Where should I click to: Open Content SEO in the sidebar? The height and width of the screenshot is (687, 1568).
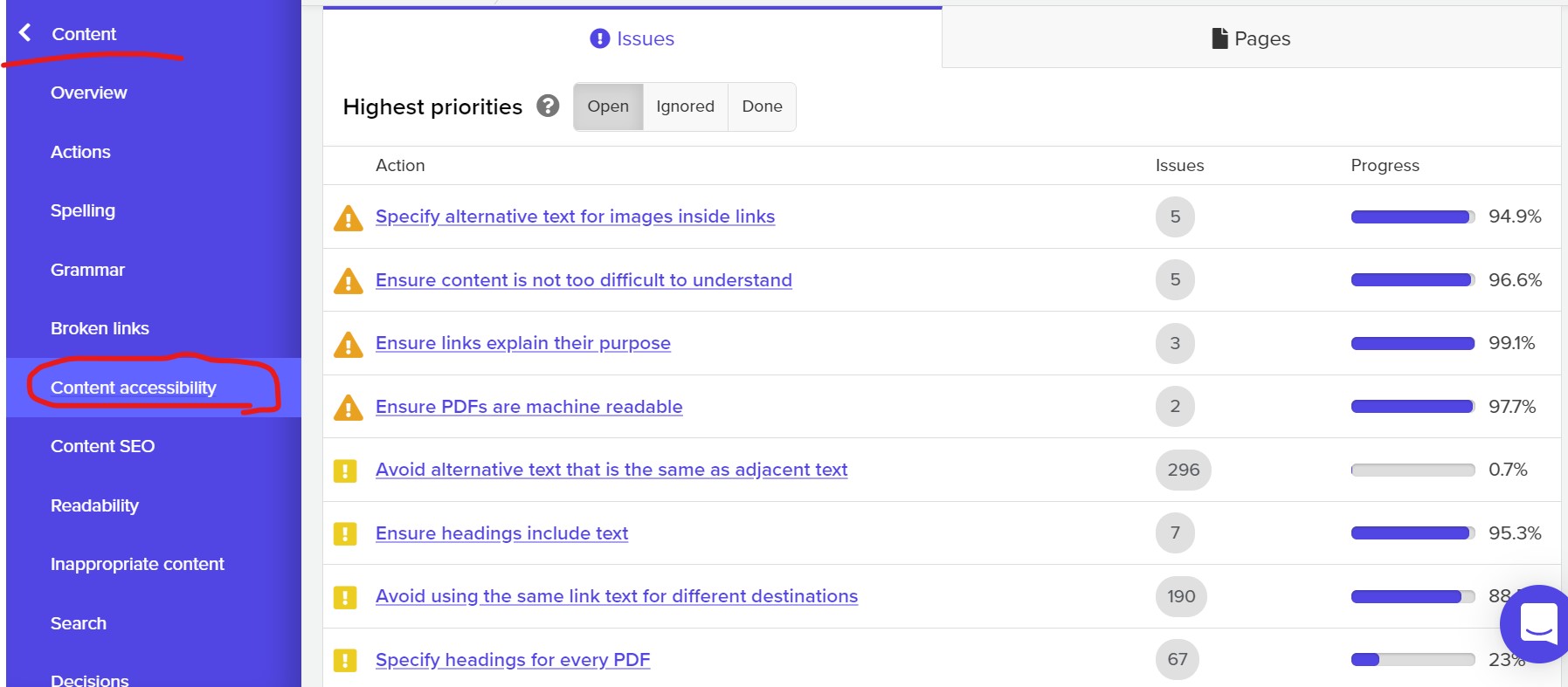click(x=102, y=446)
